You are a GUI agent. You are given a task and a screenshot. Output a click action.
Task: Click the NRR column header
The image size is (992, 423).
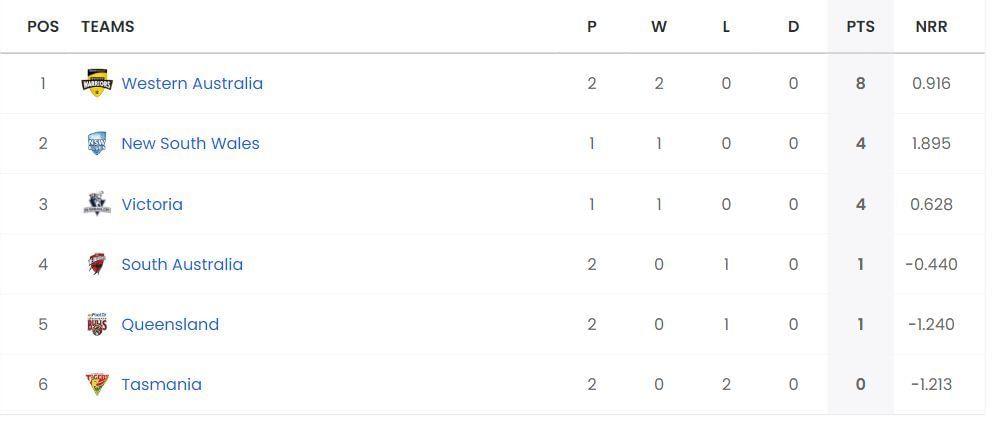pos(931,27)
